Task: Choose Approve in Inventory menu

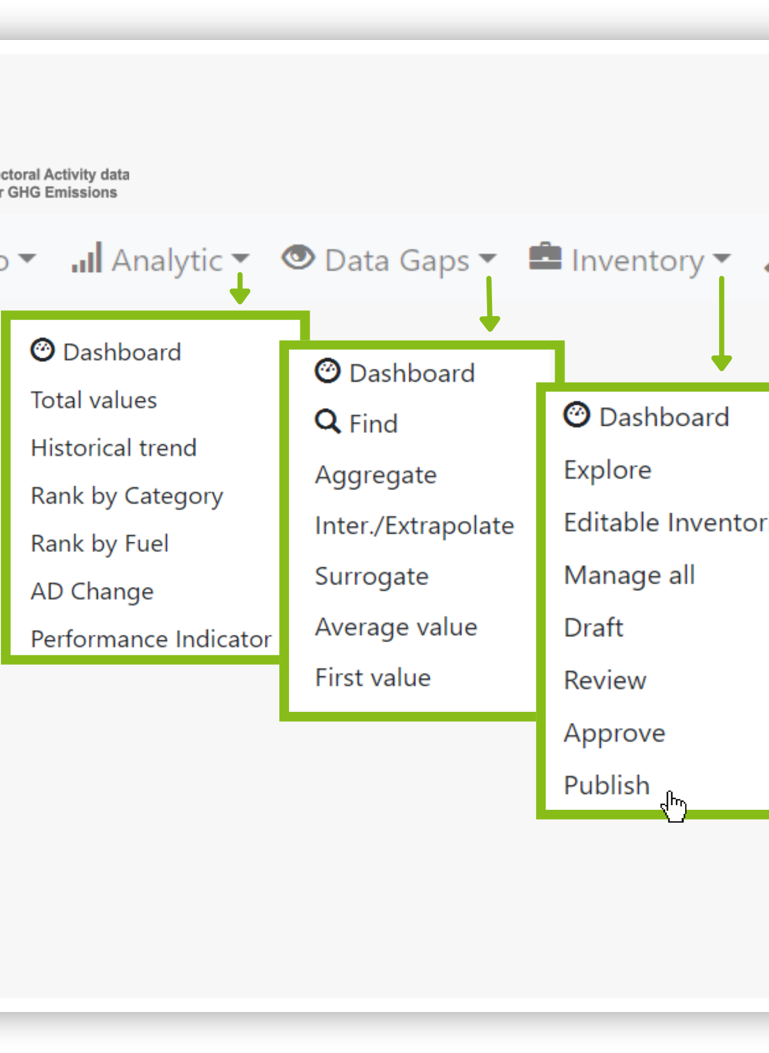Action: tap(615, 733)
